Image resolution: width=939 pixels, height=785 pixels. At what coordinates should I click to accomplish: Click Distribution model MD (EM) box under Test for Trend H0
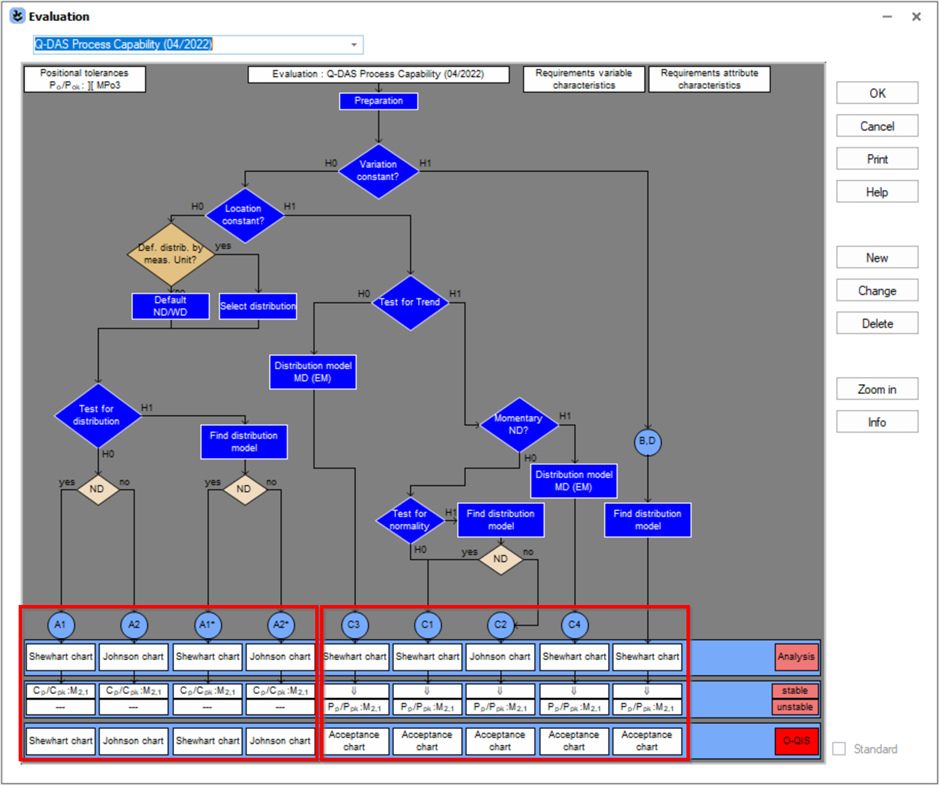coord(313,372)
